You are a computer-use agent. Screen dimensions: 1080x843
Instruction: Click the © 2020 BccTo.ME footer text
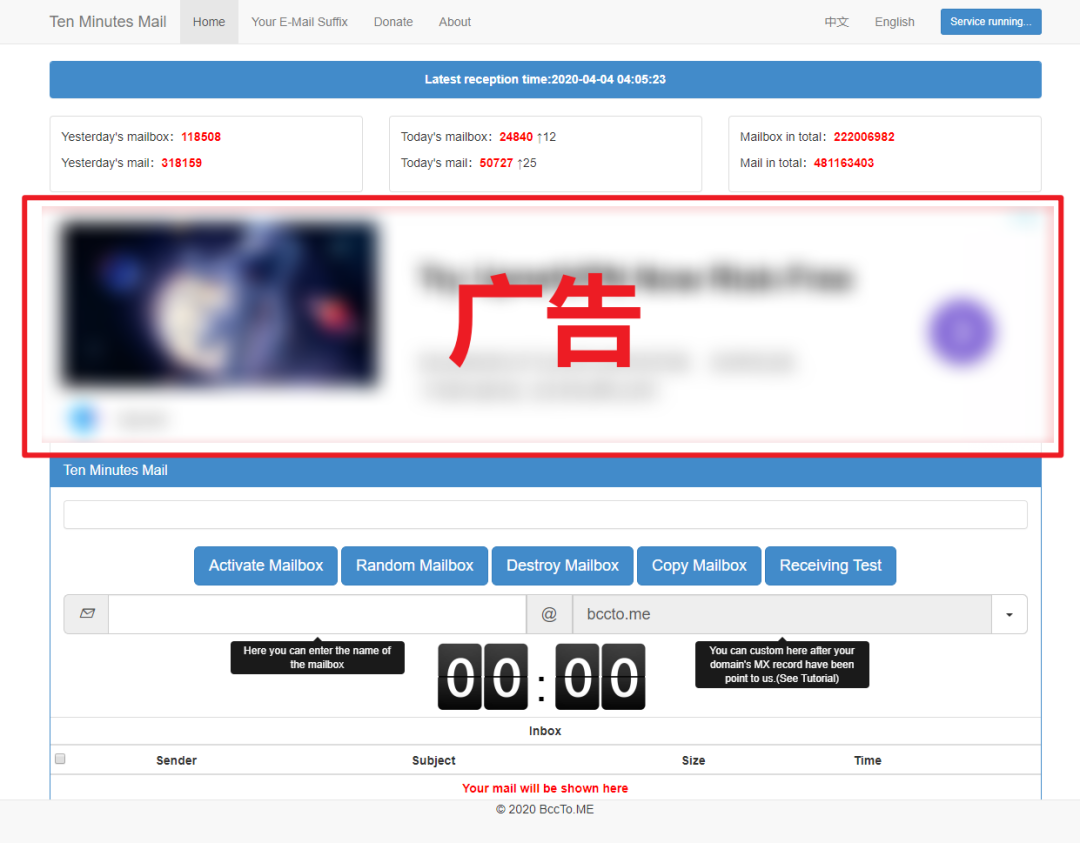(x=545, y=809)
